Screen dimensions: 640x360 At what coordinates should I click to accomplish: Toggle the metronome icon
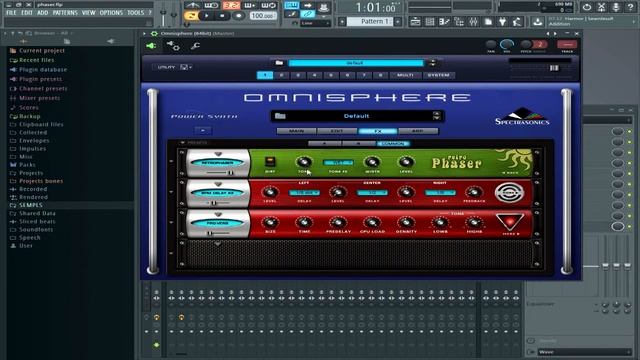click(x=192, y=5)
